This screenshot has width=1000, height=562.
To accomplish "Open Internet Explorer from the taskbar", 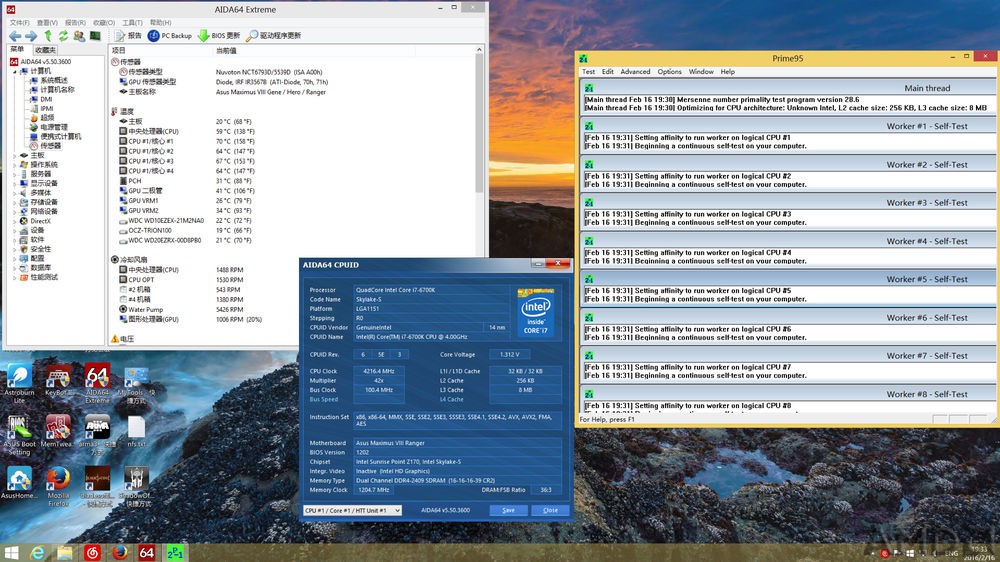I will coord(38,552).
